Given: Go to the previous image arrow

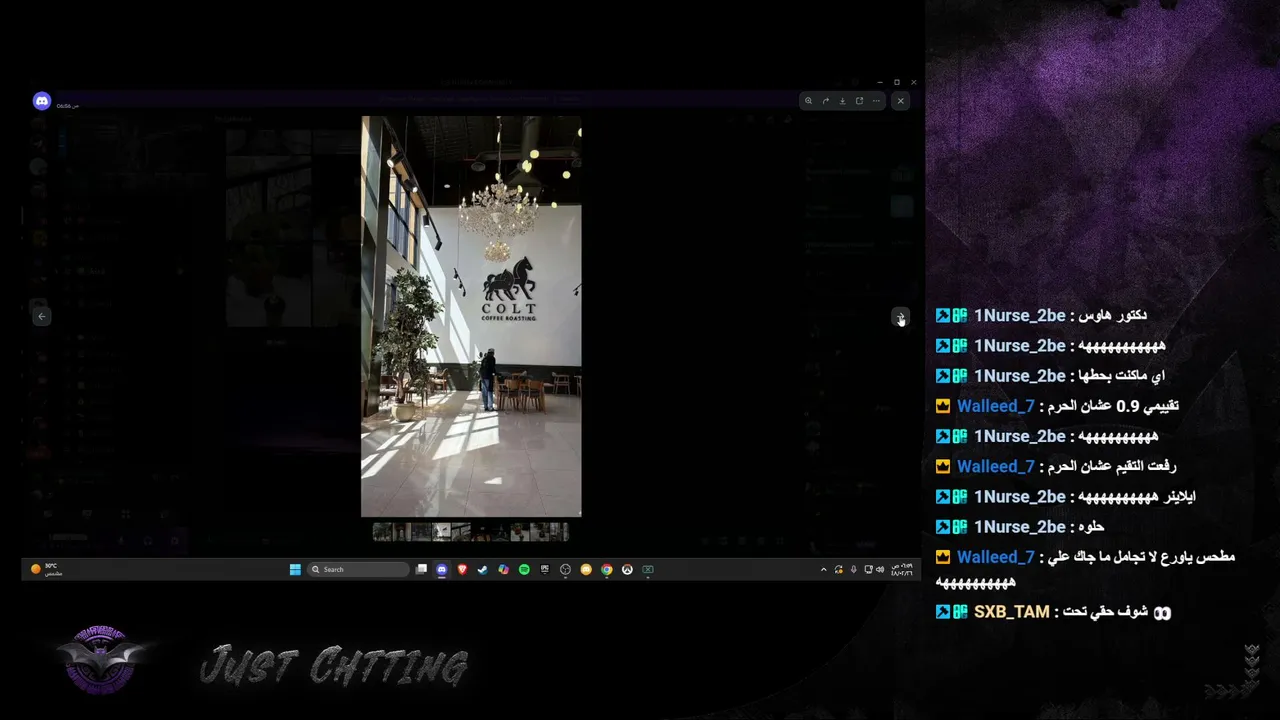Looking at the screenshot, I should pos(42,316).
